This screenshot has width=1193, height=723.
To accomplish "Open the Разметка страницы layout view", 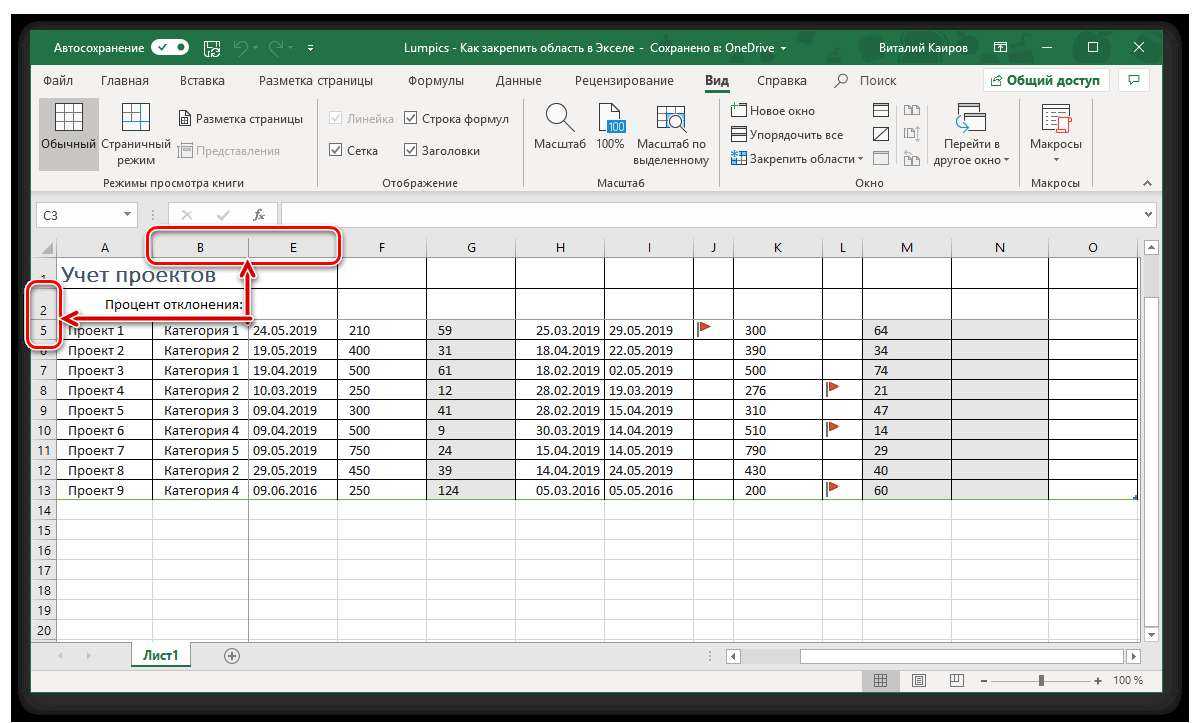I will [240, 119].
